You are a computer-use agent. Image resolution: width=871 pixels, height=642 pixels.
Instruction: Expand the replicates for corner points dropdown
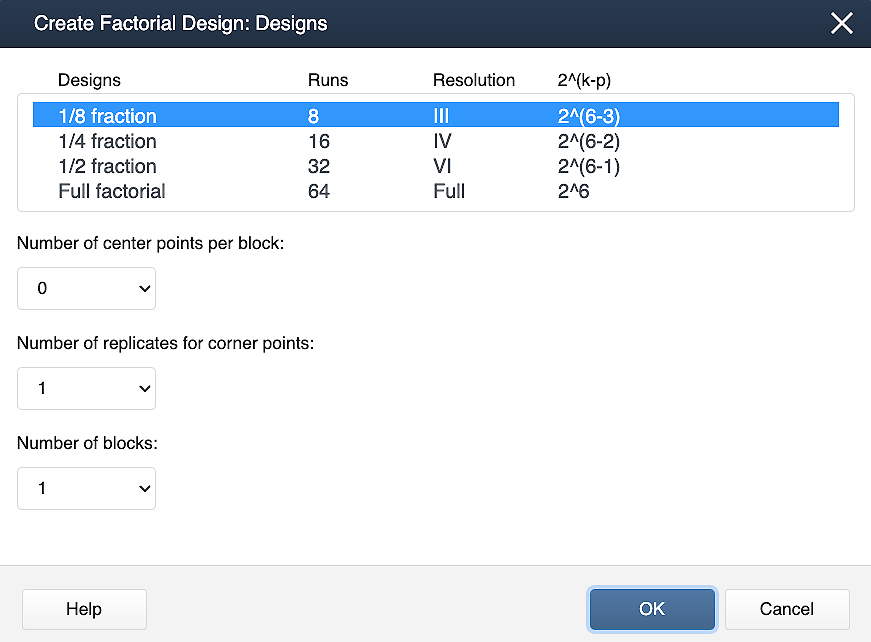(x=87, y=388)
